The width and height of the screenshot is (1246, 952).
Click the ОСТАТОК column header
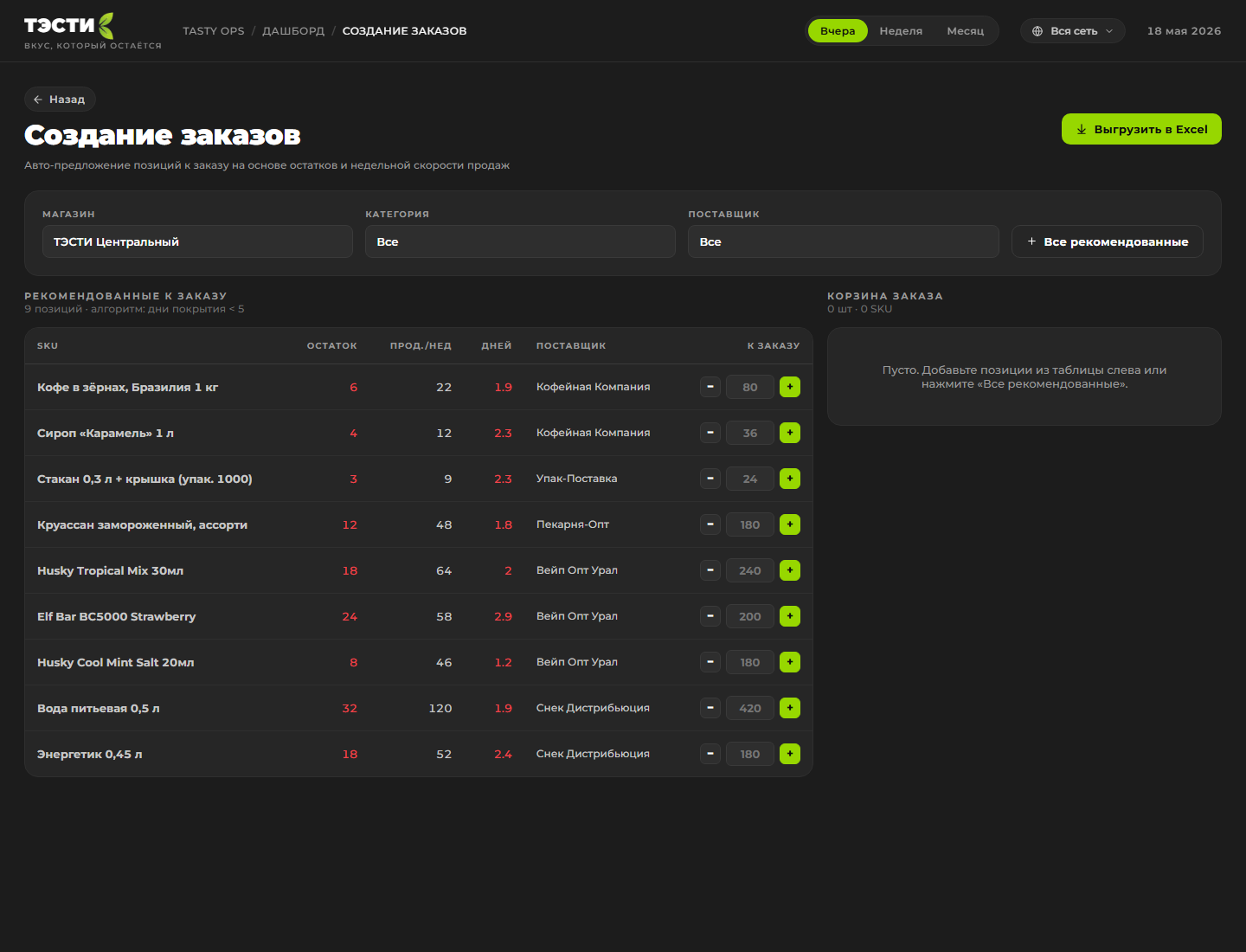tap(332, 346)
